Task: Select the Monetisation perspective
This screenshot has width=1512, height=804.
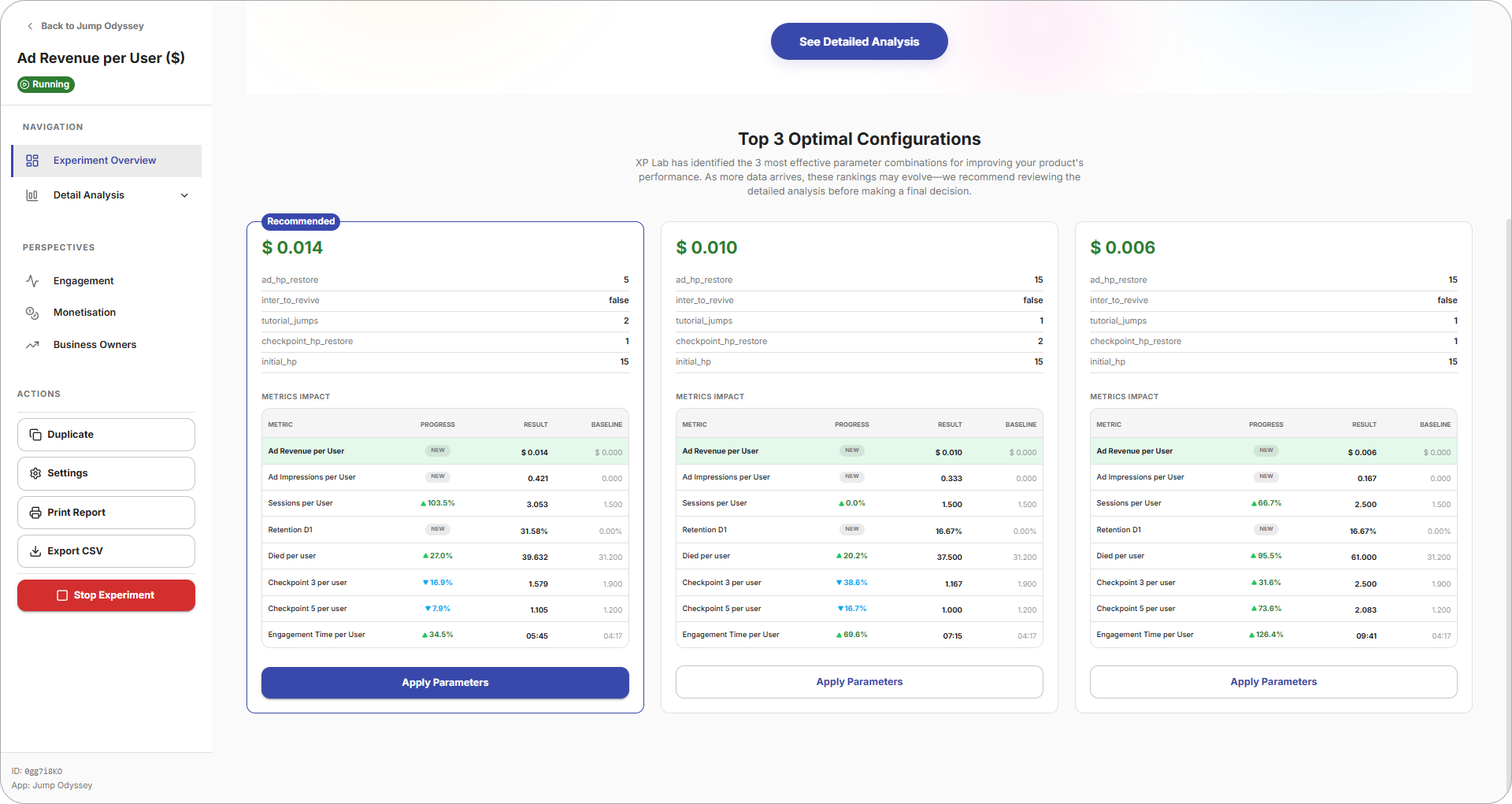Action: tap(84, 313)
